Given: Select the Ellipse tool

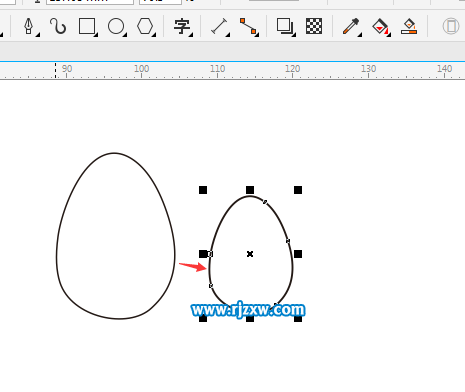Looking at the screenshot, I should tap(116, 26).
